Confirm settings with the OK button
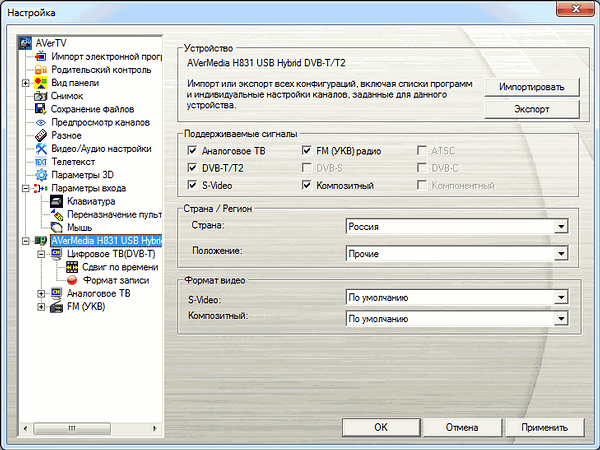Screen dimensions: 600x450 [381, 427]
